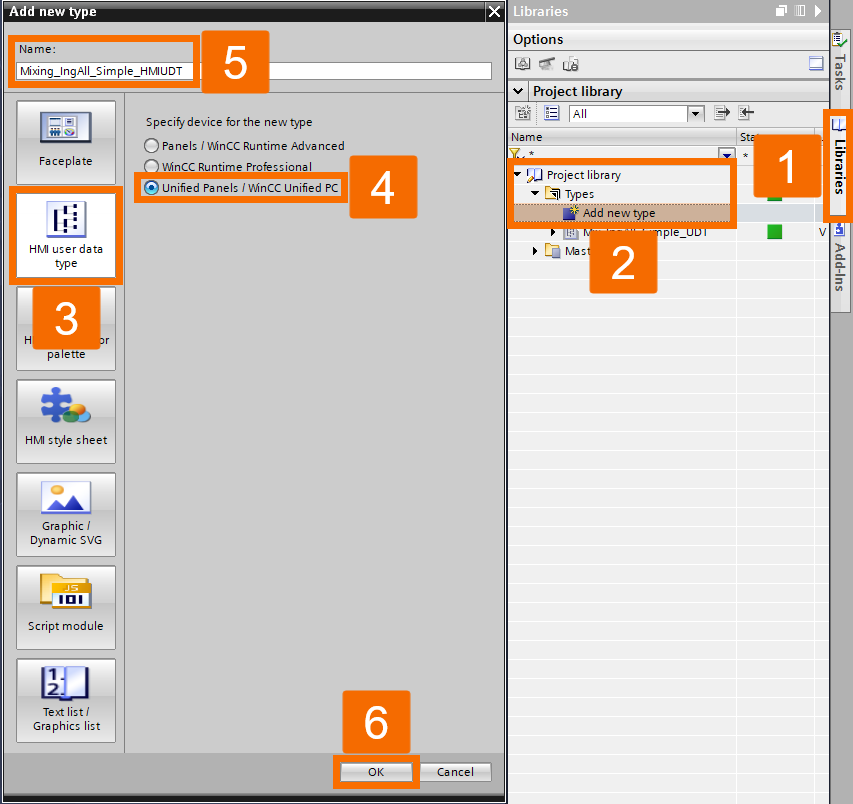
Task: Select the Script module type
Action: point(66,608)
